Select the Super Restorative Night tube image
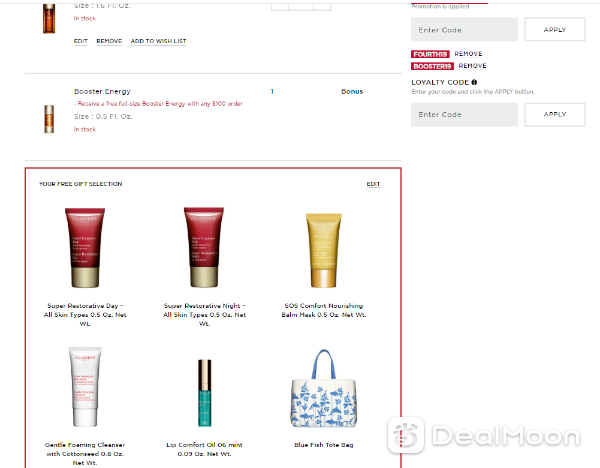The image size is (600, 468). 204,248
